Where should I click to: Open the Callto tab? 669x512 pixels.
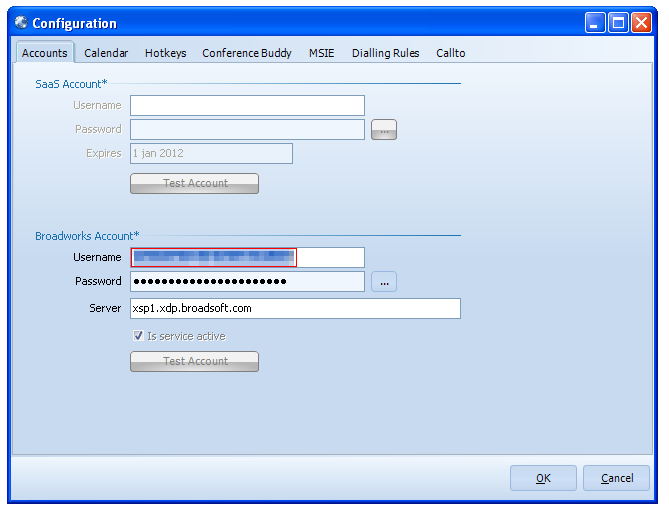click(450, 53)
